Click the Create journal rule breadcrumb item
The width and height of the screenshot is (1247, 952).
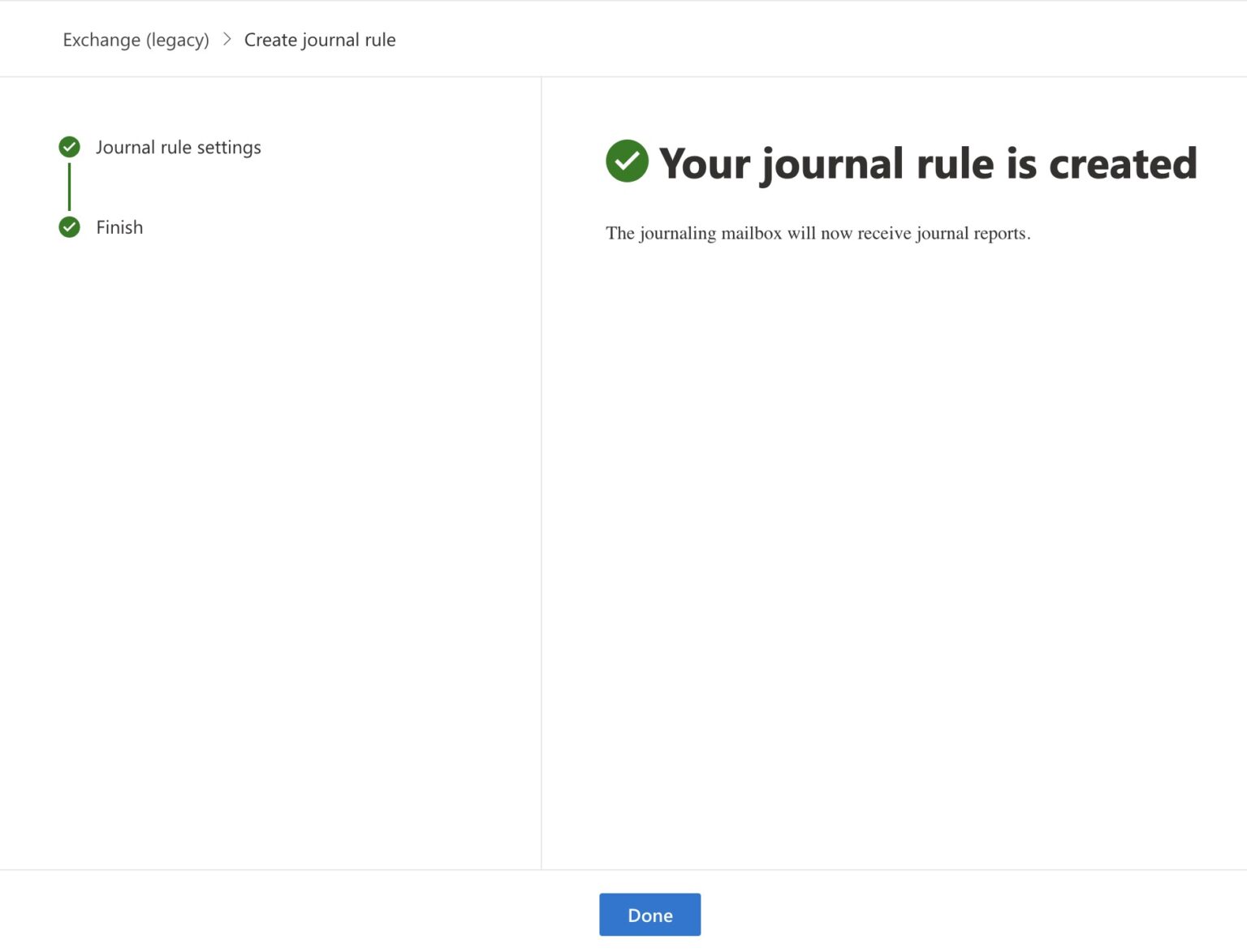(320, 39)
